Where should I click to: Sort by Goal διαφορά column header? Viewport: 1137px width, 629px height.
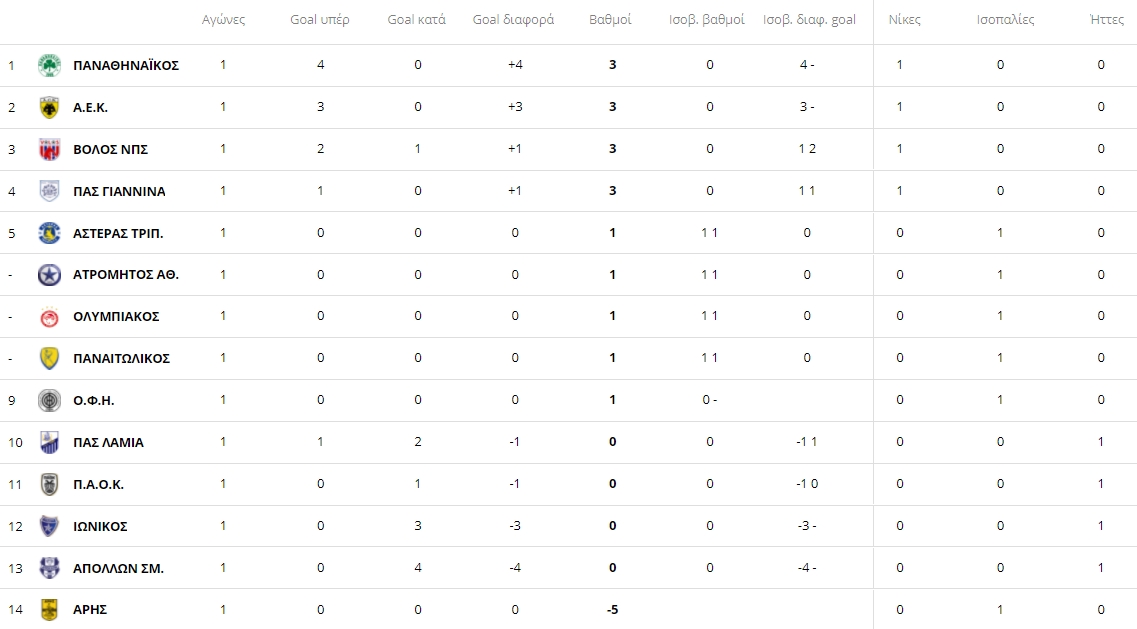tap(513, 20)
